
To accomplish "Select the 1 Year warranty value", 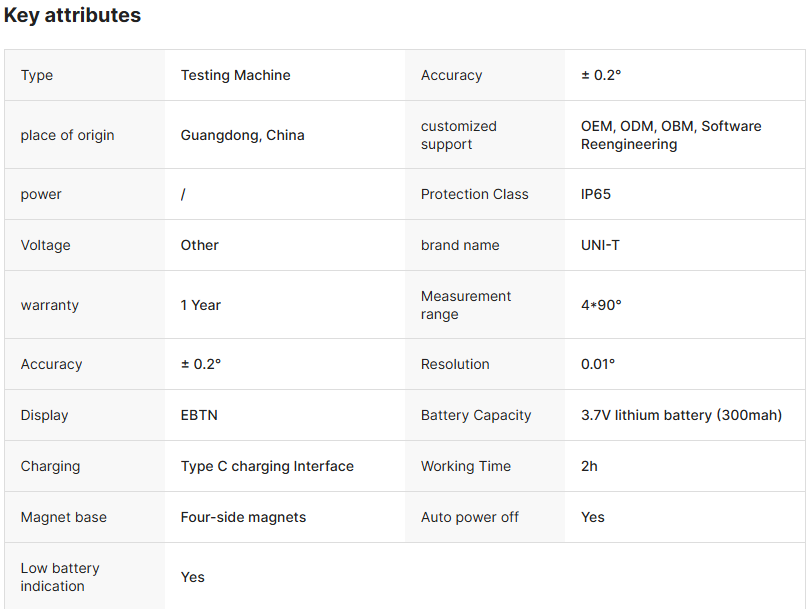I will click(200, 305).
